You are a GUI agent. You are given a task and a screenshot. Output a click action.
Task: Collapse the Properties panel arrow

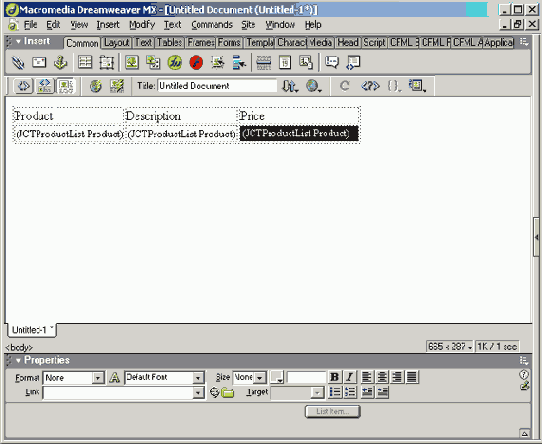pyautogui.click(x=18, y=361)
